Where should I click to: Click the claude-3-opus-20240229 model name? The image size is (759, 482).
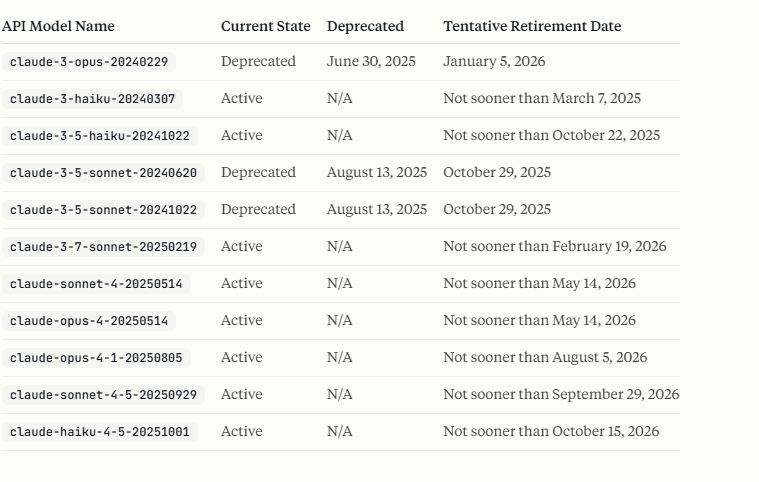89,62
